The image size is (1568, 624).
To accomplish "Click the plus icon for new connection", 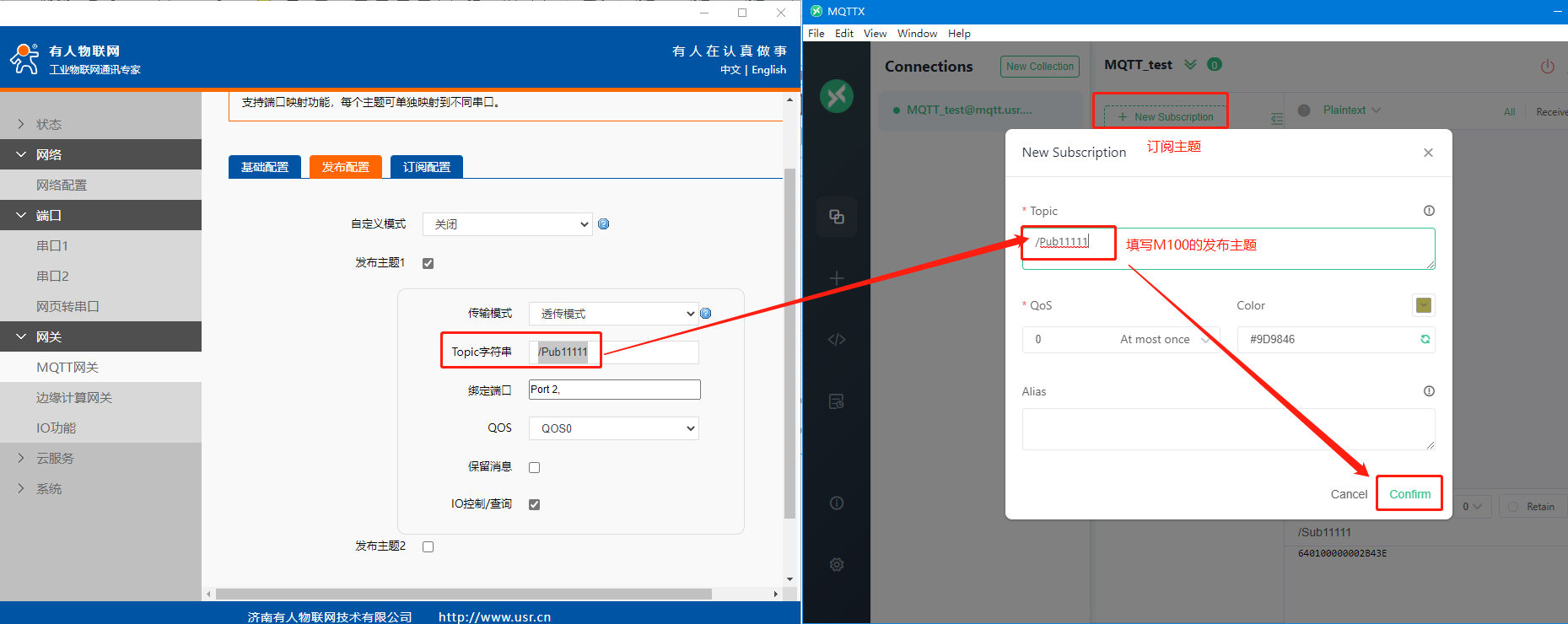I will tap(836, 278).
